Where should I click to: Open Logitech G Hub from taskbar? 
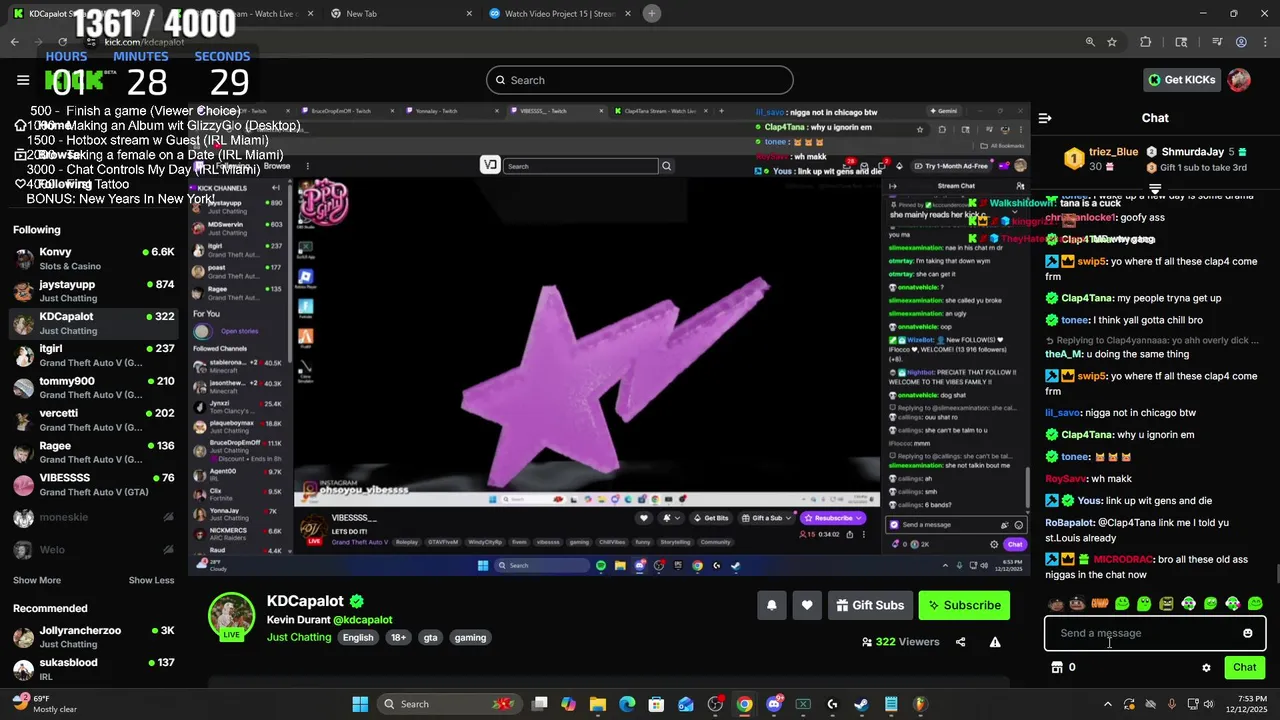tap(832, 704)
